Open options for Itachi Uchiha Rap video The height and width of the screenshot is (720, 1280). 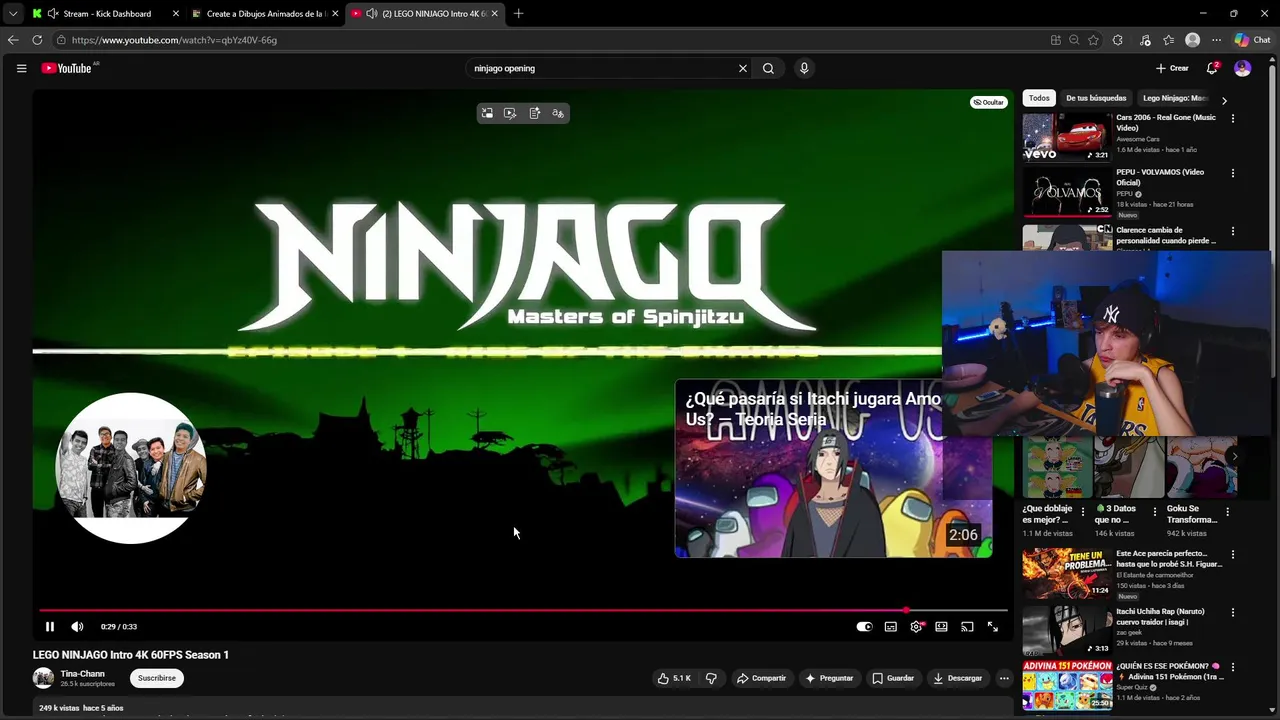pyautogui.click(x=1232, y=612)
